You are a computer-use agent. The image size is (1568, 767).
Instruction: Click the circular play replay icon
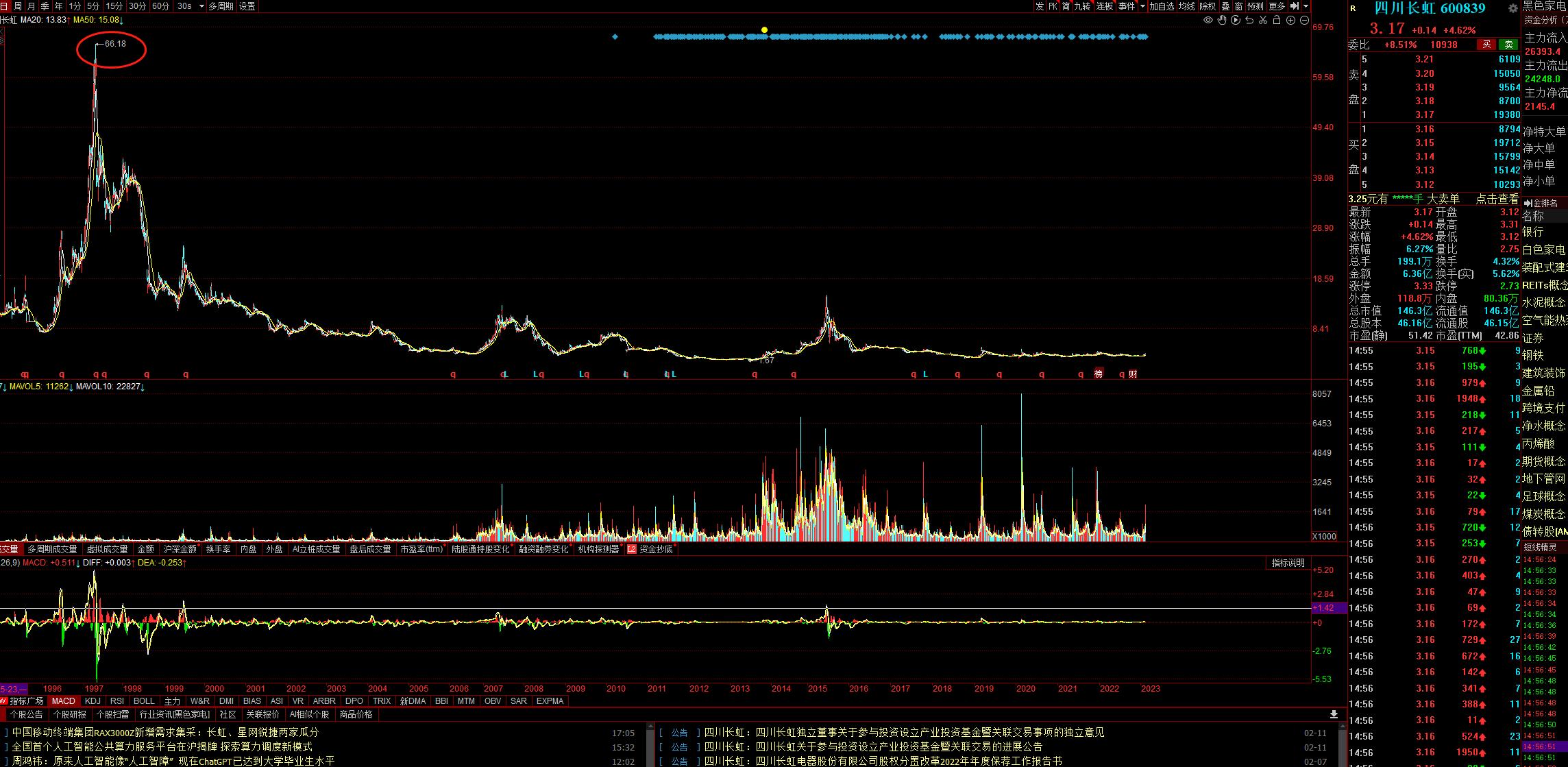(x=1235, y=21)
